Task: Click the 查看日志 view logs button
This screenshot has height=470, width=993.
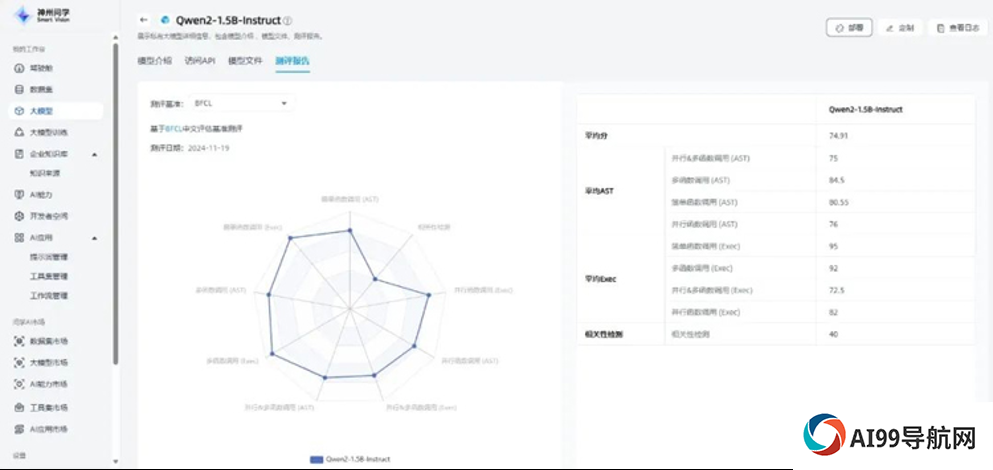Action: coord(958,28)
